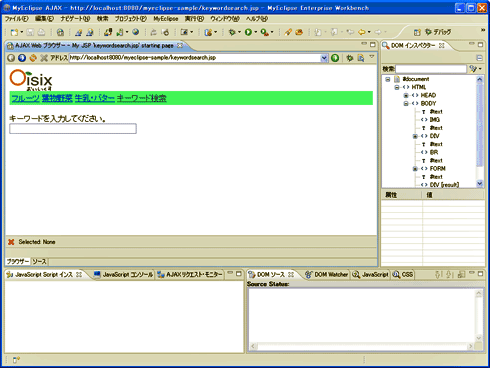The image size is (490, 368).
Task: Select DIV [result] node in DOM tree
Action: click(x=444, y=185)
